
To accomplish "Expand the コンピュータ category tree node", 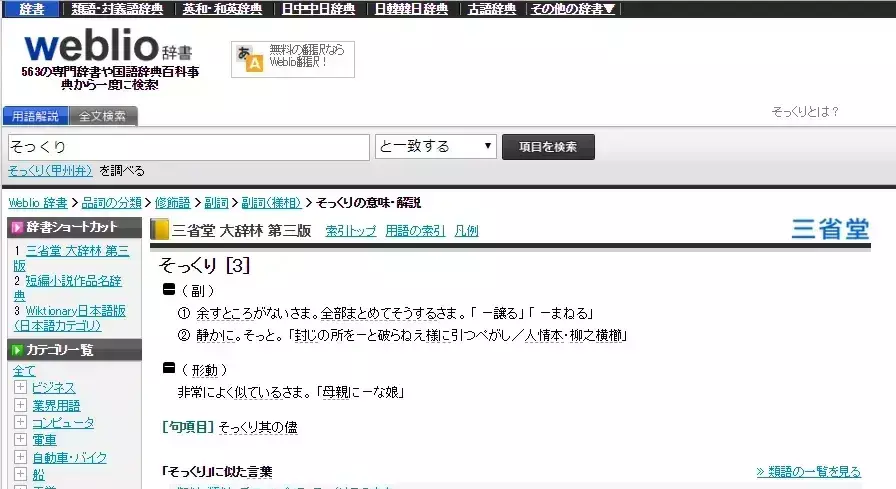I will coord(20,423).
